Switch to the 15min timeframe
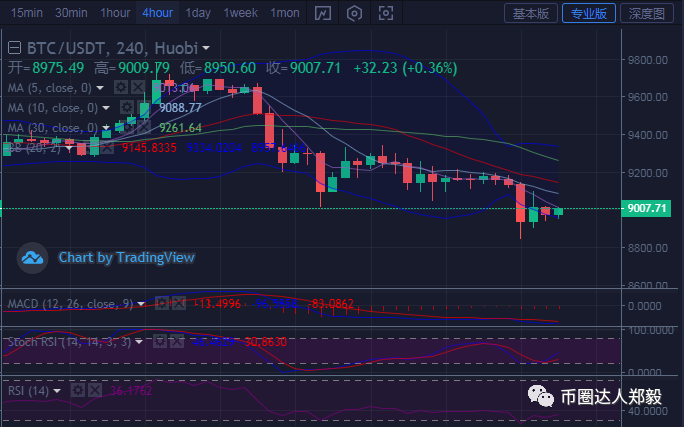The height and width of the screenshot is (427, 684). [x=27, y=13]
